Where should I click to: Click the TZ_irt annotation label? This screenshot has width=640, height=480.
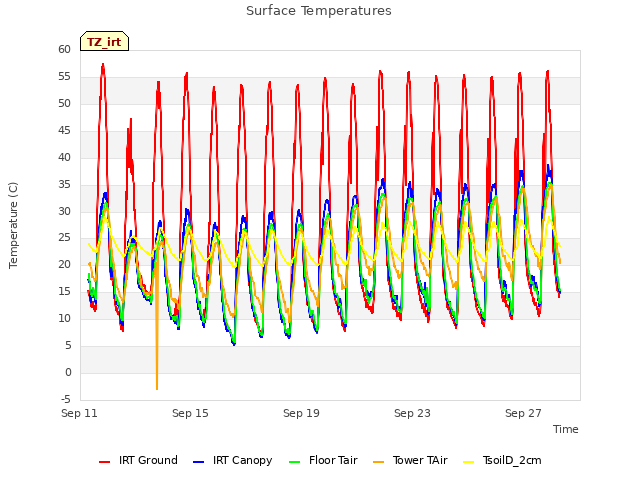[104, 41]
